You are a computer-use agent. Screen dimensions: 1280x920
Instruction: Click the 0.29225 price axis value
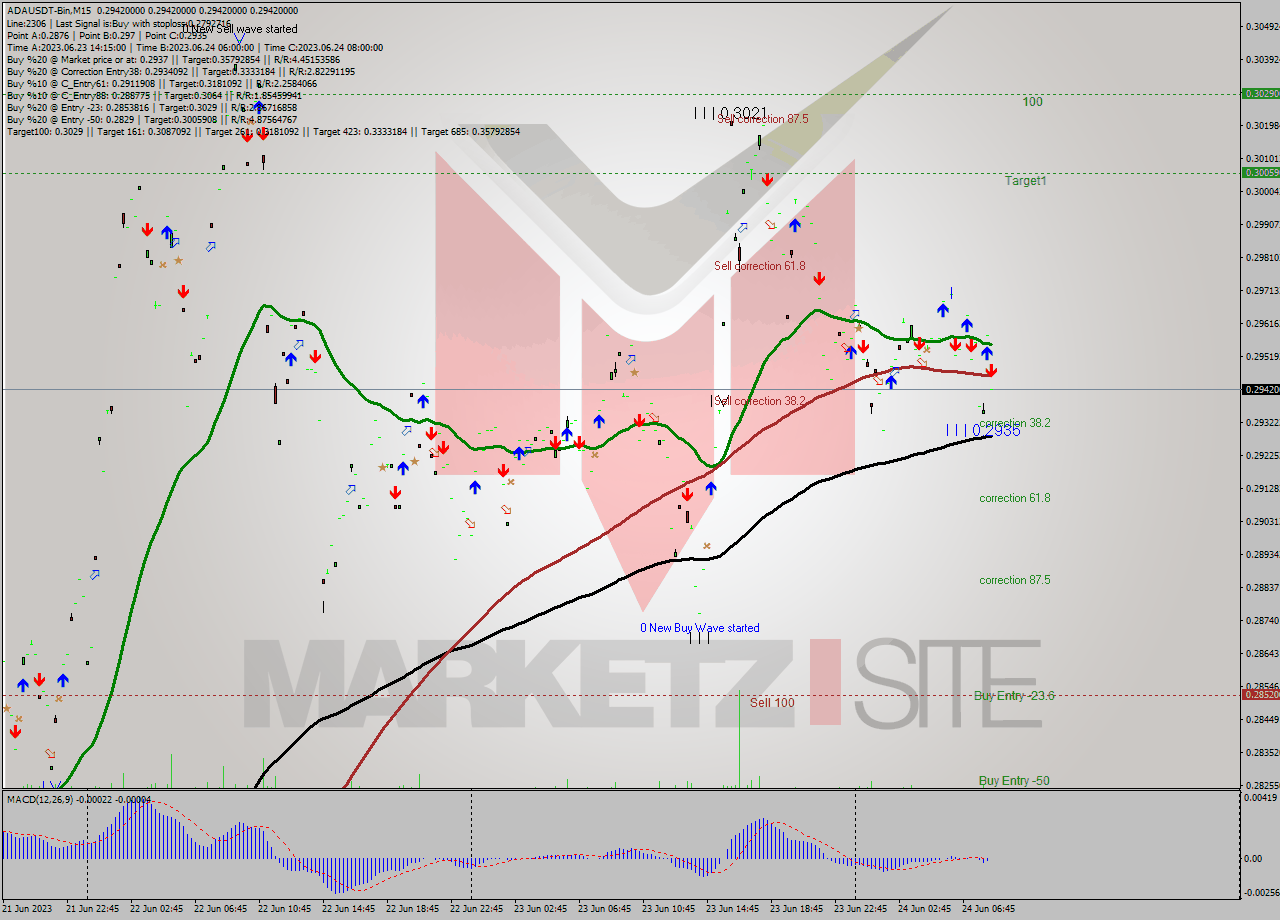[x=1262, y=455]
